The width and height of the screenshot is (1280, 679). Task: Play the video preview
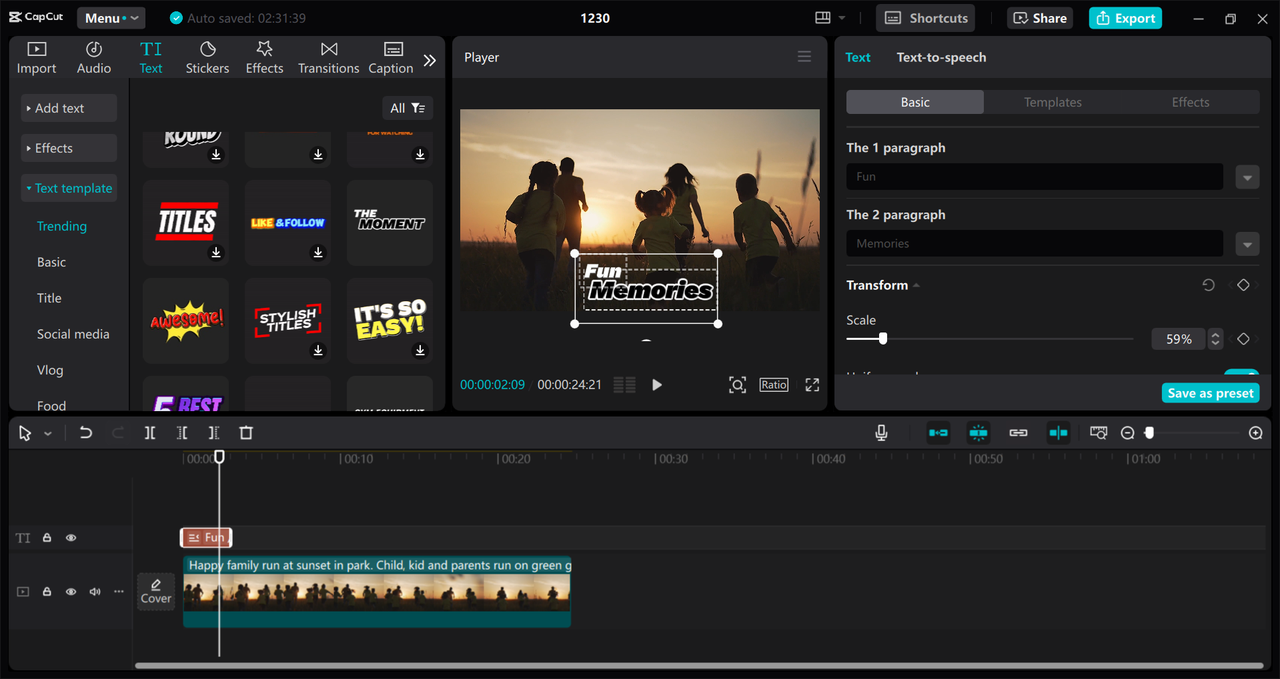[x=657, y=385]
